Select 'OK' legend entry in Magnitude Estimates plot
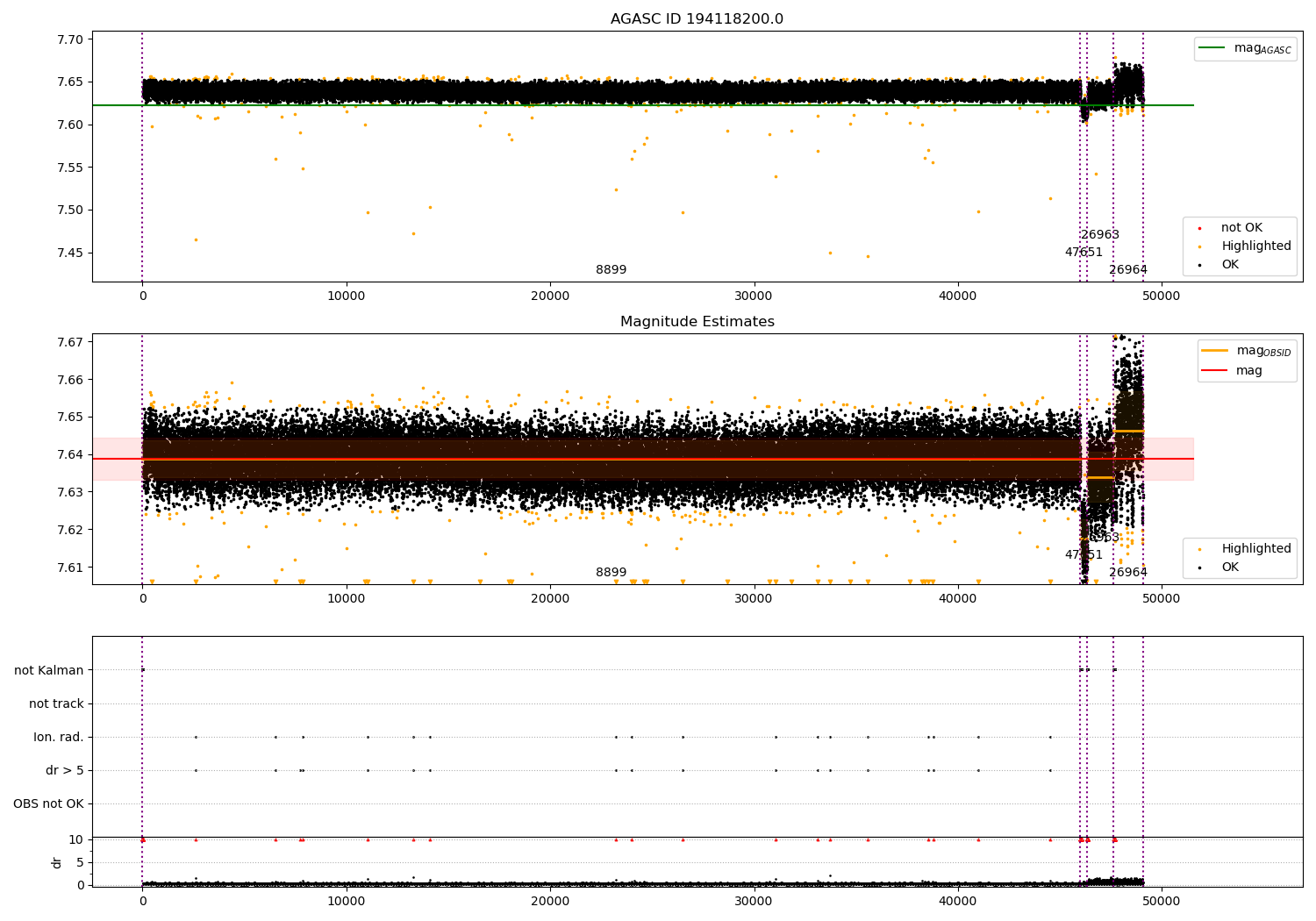This screenshot has height=921, width=1316. click(1230, 568)
